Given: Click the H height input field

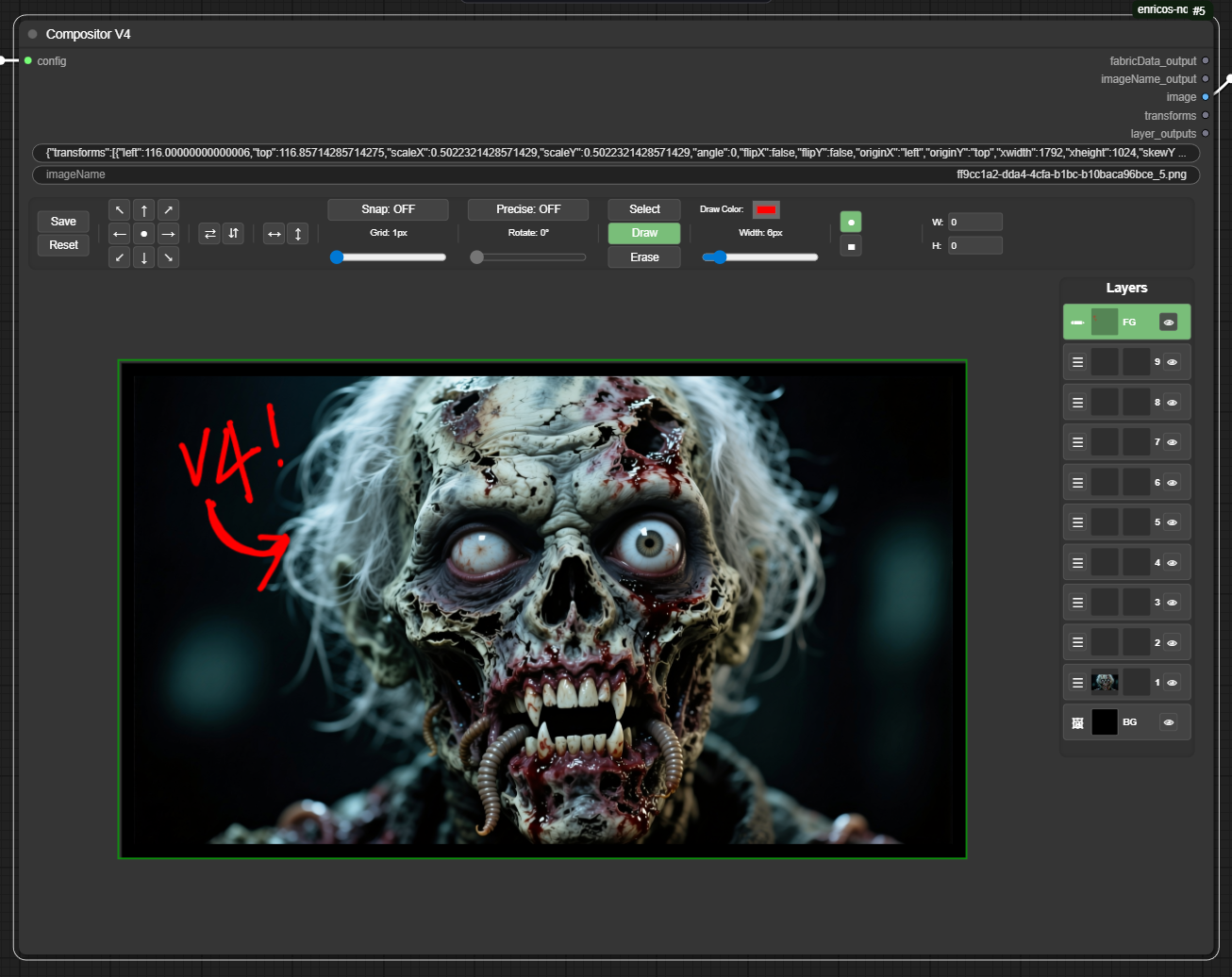Looking at the screenshot, I should coord(974,245).
